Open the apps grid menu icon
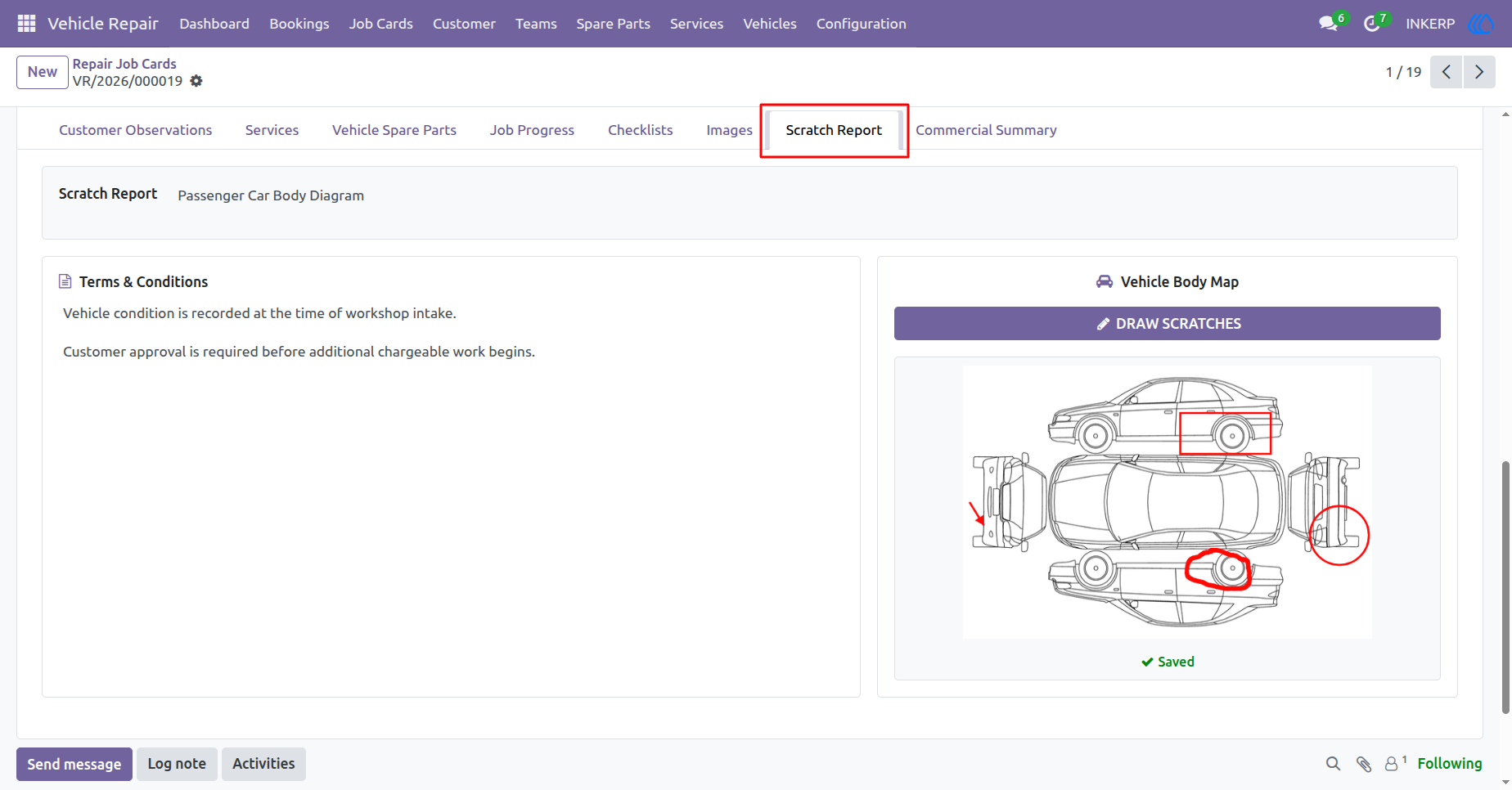The height and width of the screenshot is (790, 1512). pyautogui.click(x=26, y=24)
